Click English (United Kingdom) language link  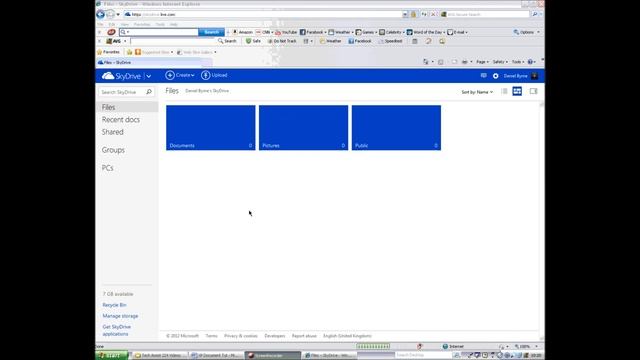tap(347, 336)
